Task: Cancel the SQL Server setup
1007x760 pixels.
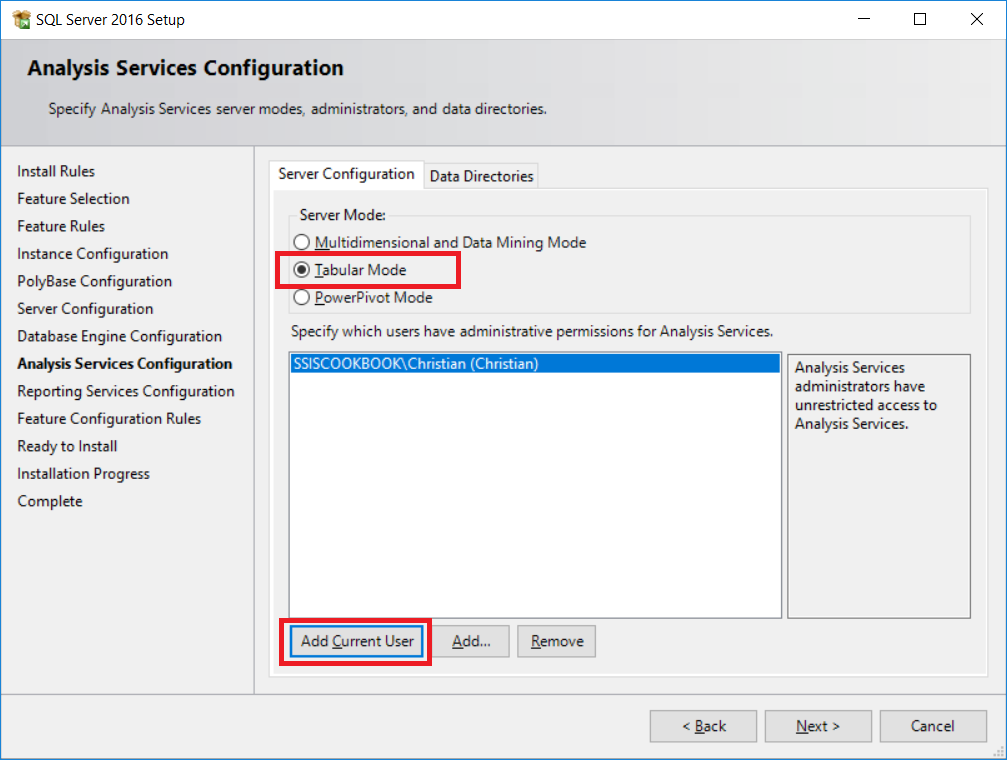Action: point(933,726)
